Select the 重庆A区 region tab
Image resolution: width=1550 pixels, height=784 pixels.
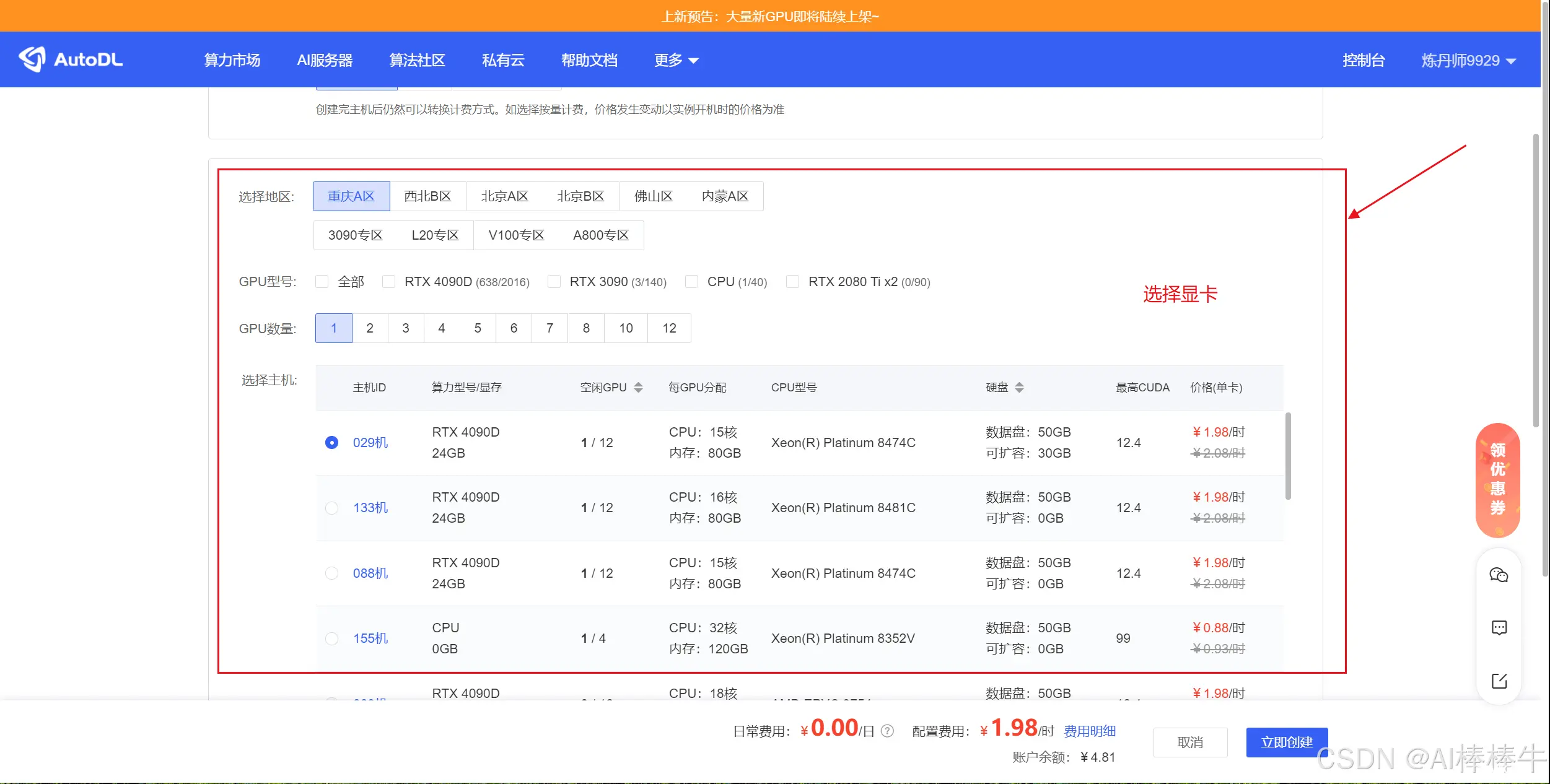pyautogui.click(x=351, y=196)
